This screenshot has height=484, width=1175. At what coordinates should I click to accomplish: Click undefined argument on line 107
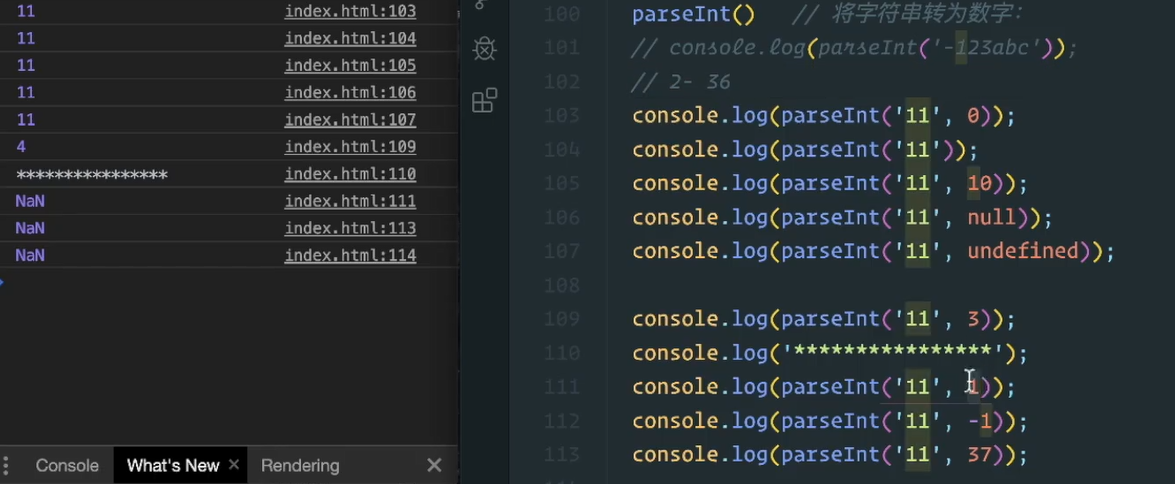1023,251
